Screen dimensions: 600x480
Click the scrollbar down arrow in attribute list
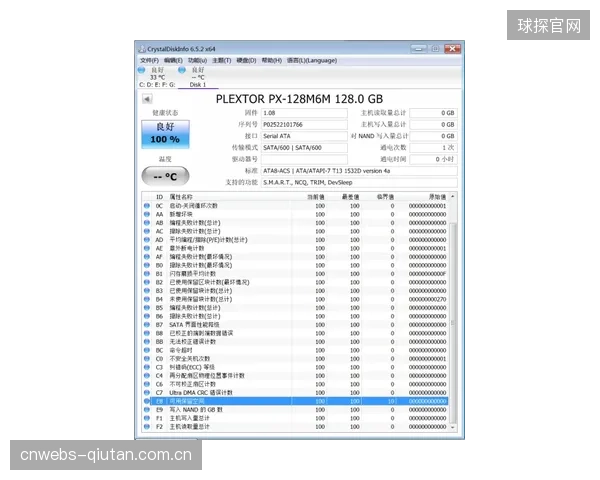[x=453, y=427]
